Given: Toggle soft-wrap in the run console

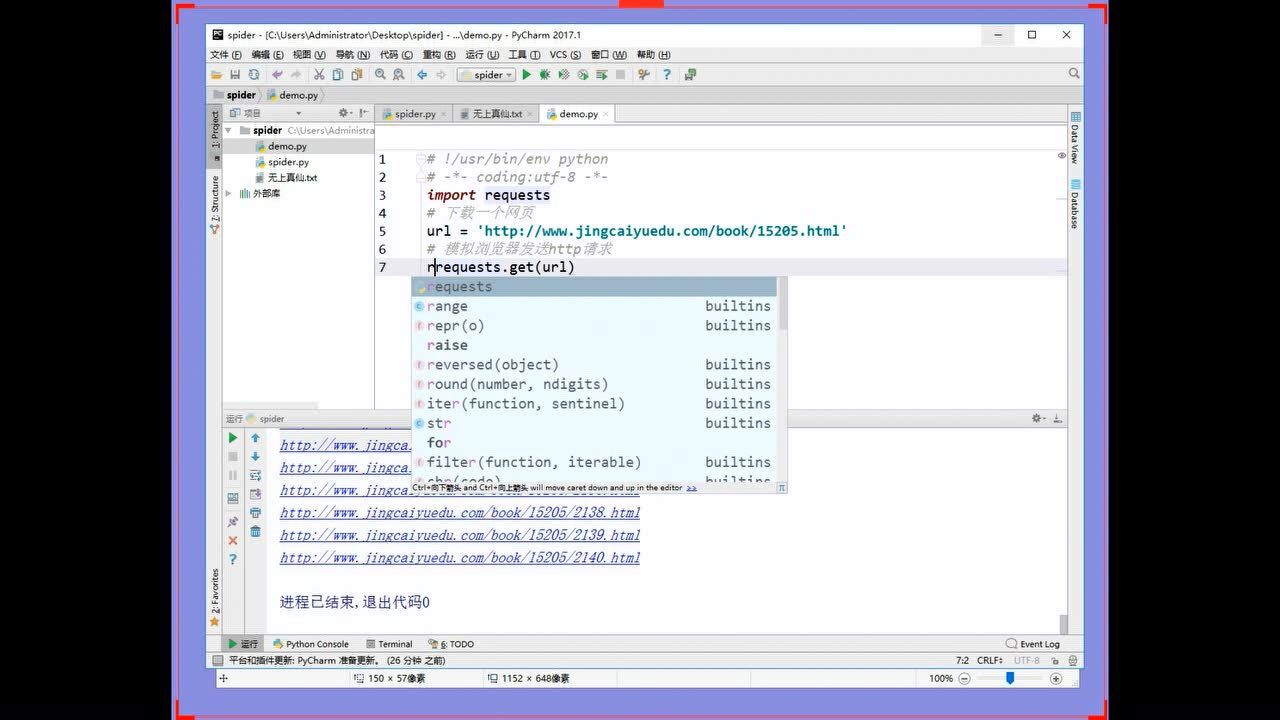Looking at the screenshot, I should pyautogui.click(x=255, y=475).
